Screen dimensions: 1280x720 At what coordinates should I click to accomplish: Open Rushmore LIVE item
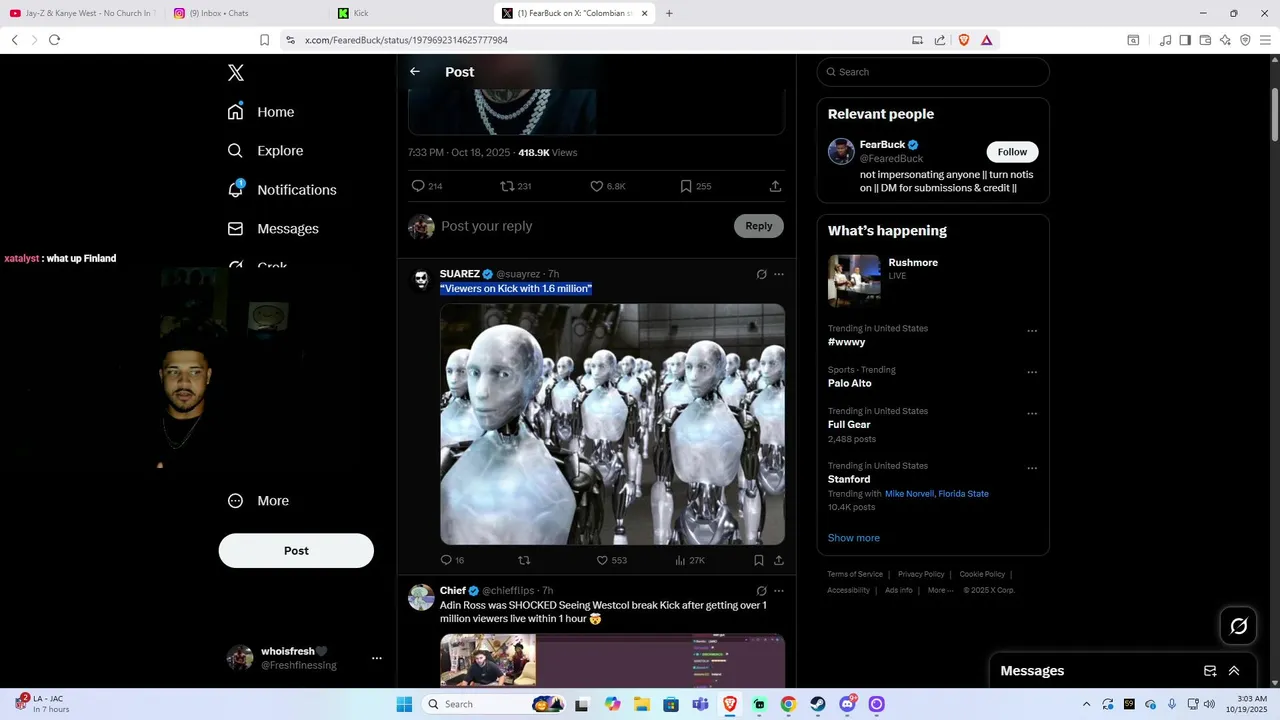pyautogui.click(x=933, y=280)
